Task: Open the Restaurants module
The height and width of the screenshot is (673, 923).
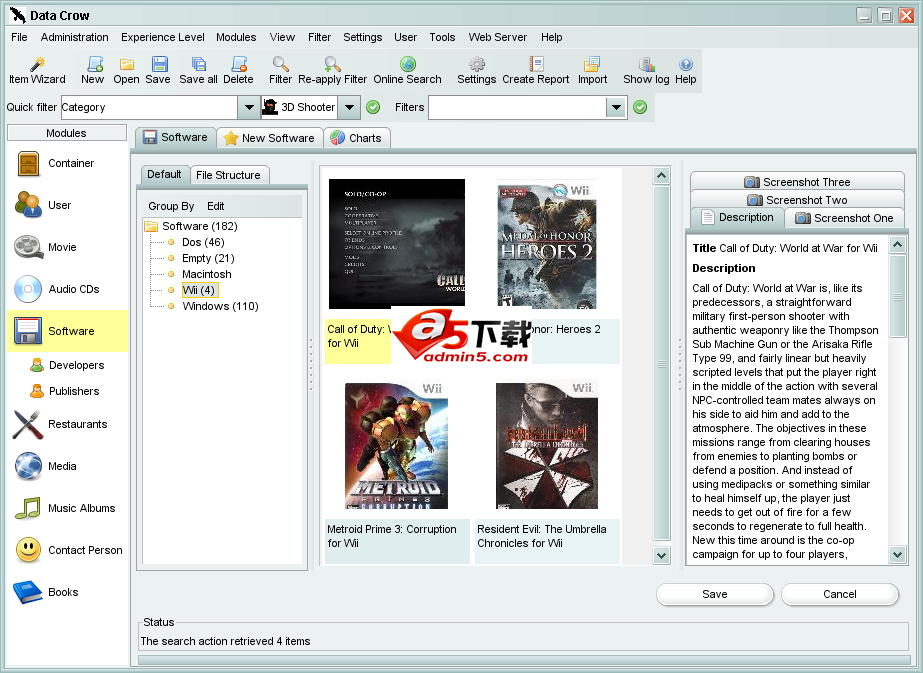Action: [x=28, y=424]
